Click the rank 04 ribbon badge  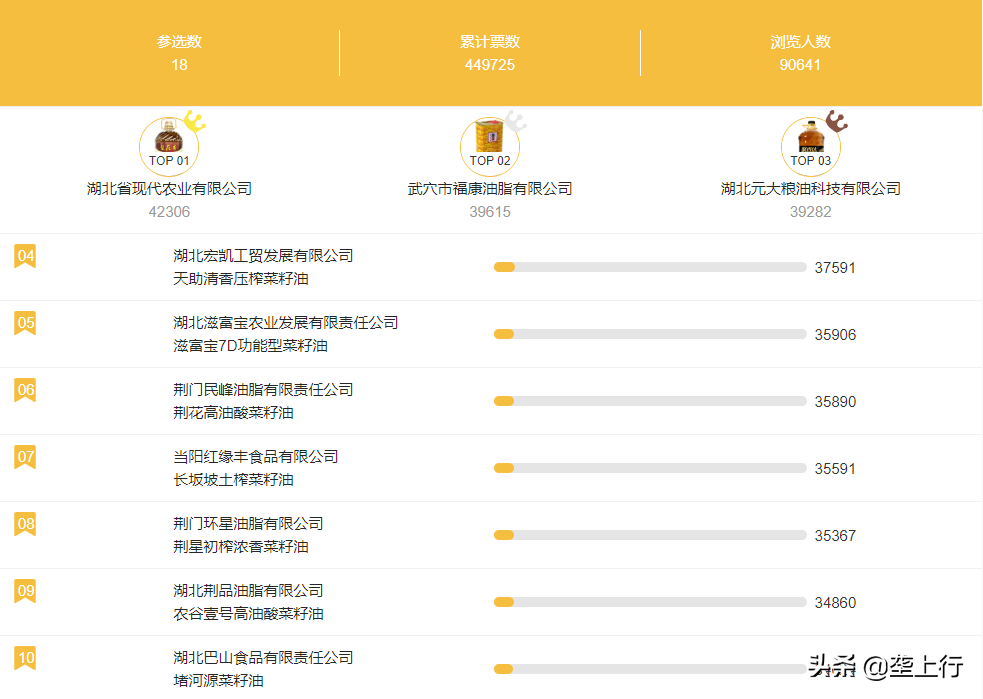(x=25, y=256)
